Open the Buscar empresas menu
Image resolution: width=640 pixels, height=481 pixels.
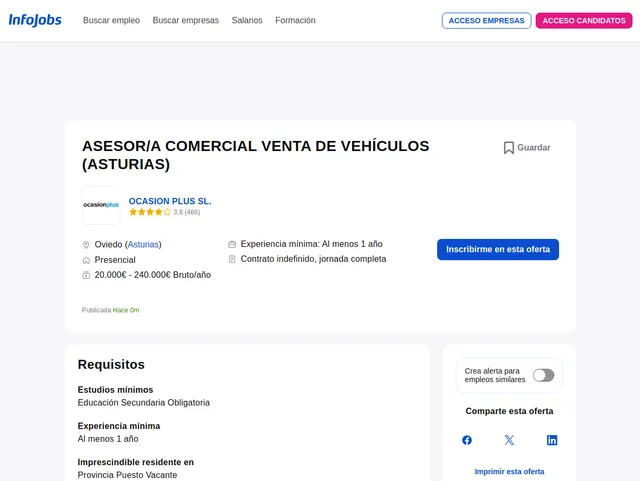[185, 21]
